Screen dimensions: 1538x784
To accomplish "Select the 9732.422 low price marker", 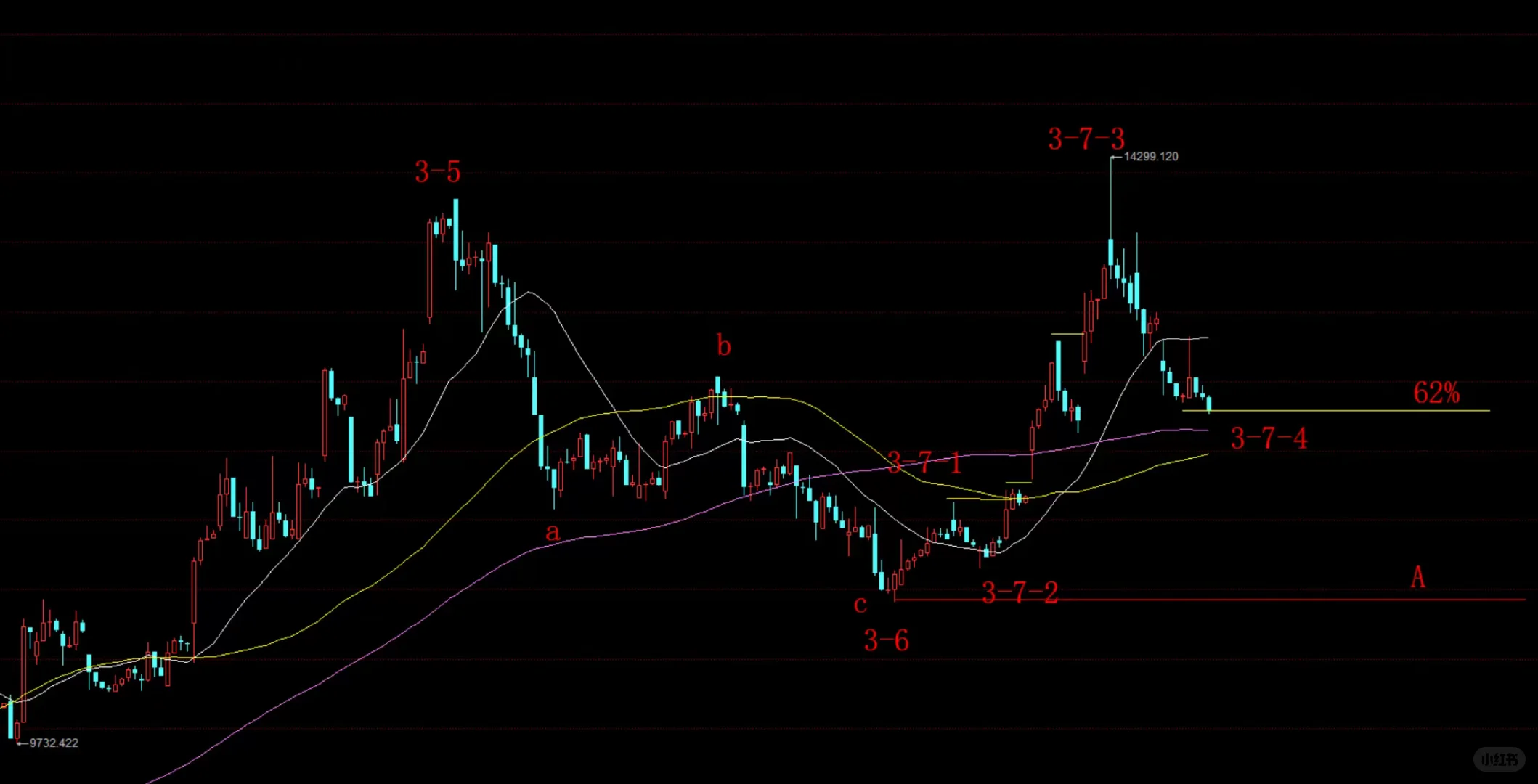I will [53, 743].
